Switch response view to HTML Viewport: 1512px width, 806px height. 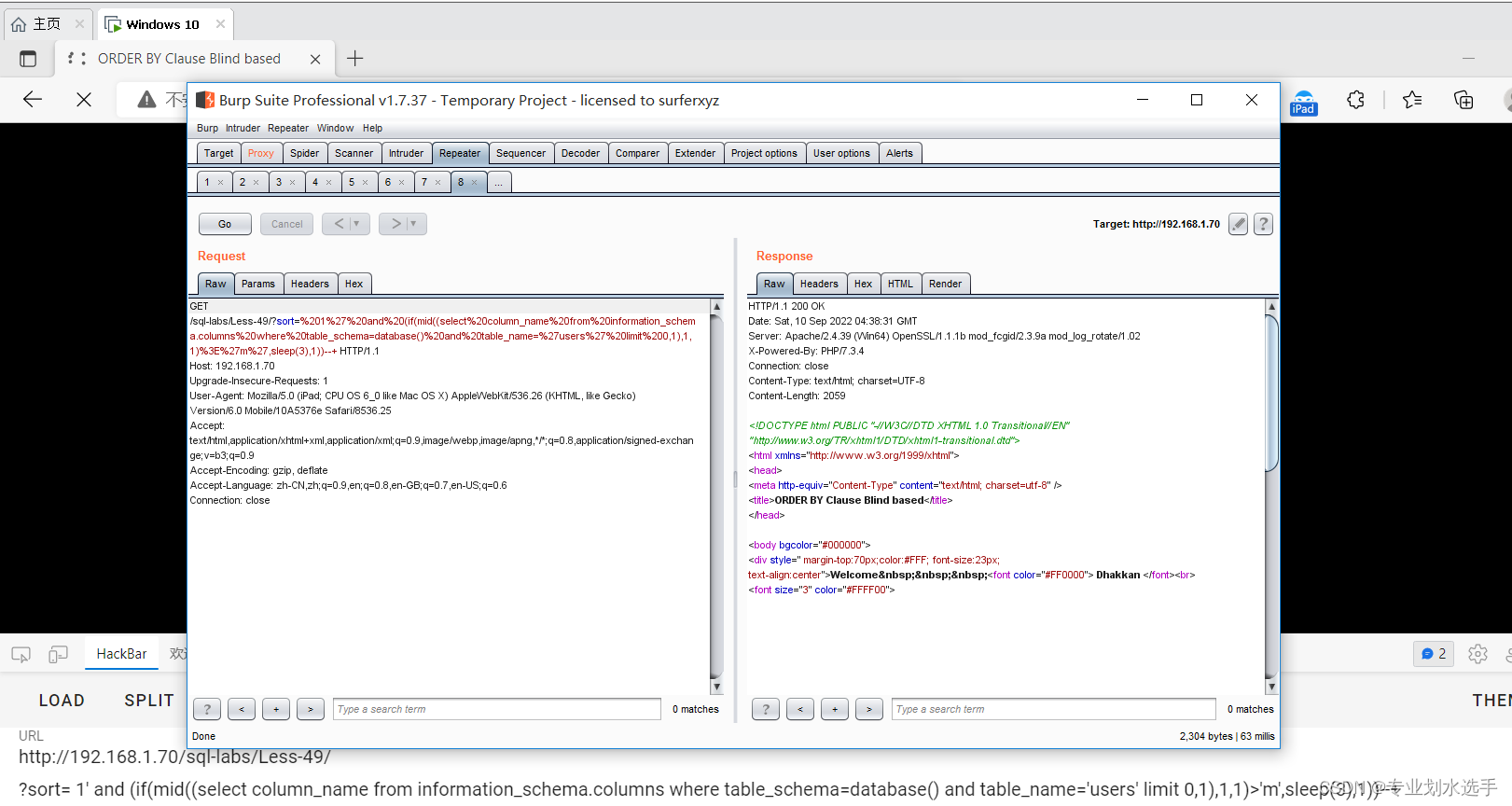pyautogui.click(x=900, y=284)
